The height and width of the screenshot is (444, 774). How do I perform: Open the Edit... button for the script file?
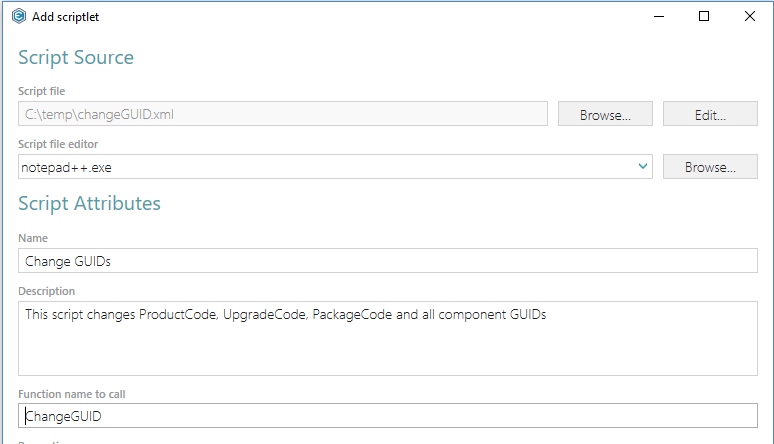pos(710,114)
